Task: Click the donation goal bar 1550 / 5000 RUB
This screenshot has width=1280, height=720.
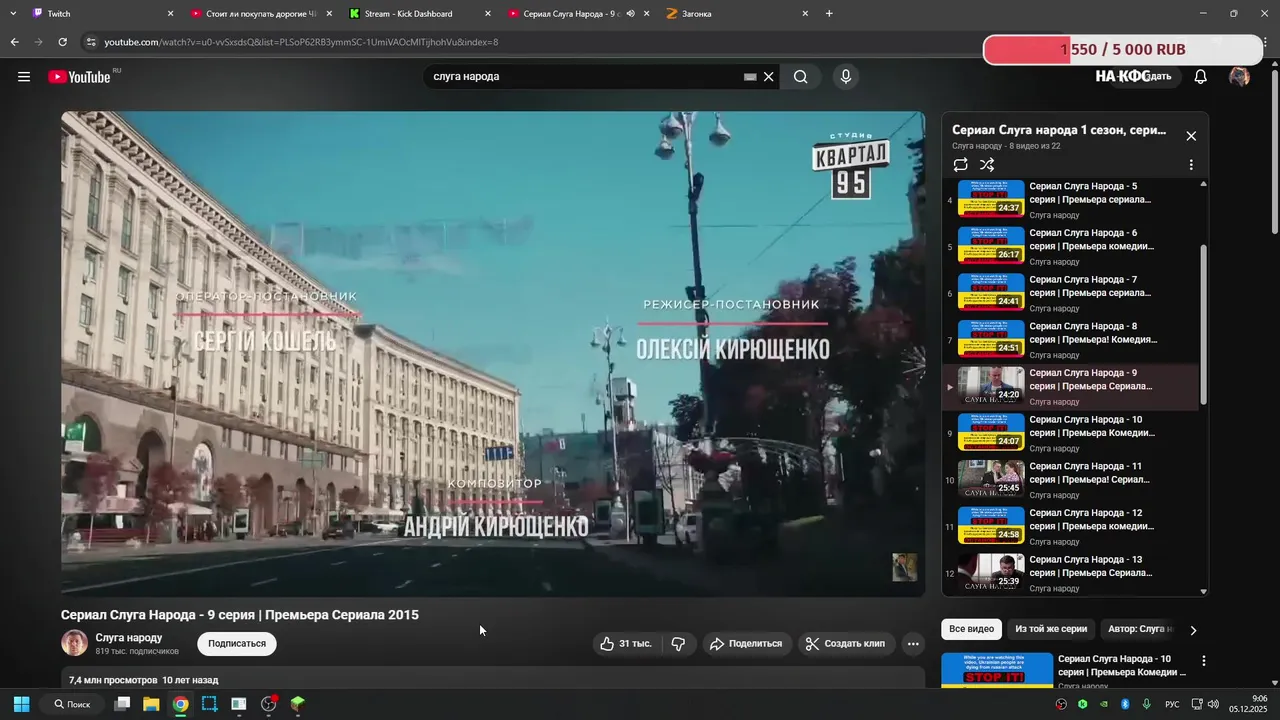Action: (1123, 49)
